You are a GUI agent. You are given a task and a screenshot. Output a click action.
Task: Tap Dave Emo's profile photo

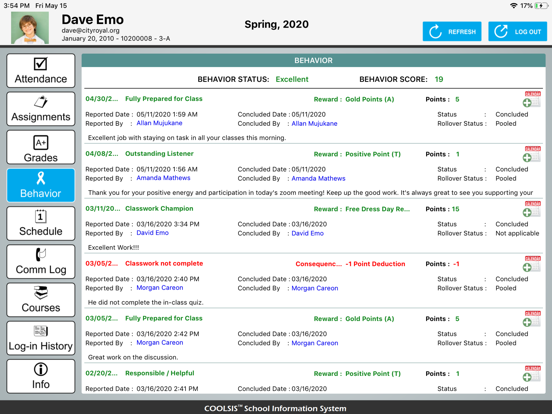(30, 27)
